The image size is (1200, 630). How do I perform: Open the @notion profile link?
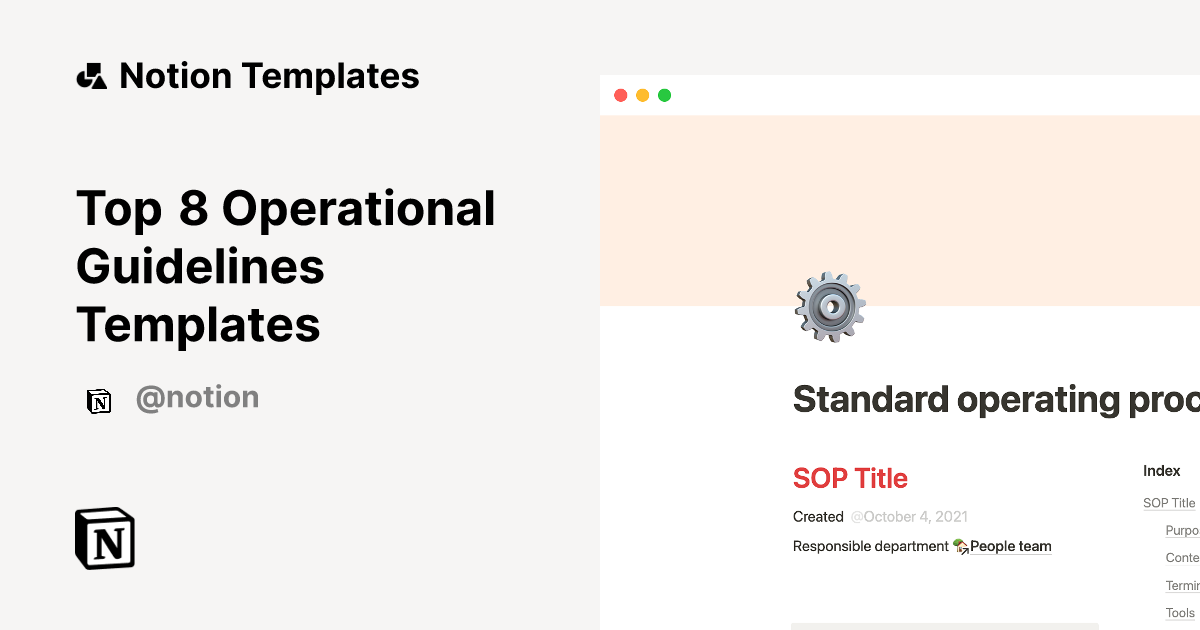coord(197,398)
